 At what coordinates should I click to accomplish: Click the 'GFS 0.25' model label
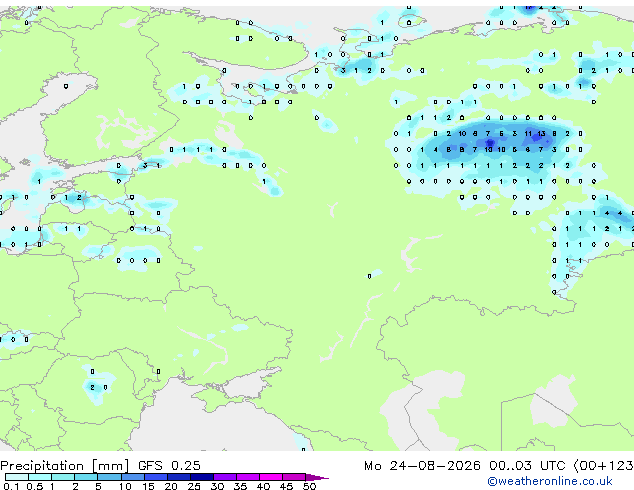click(x=169, y=466)
